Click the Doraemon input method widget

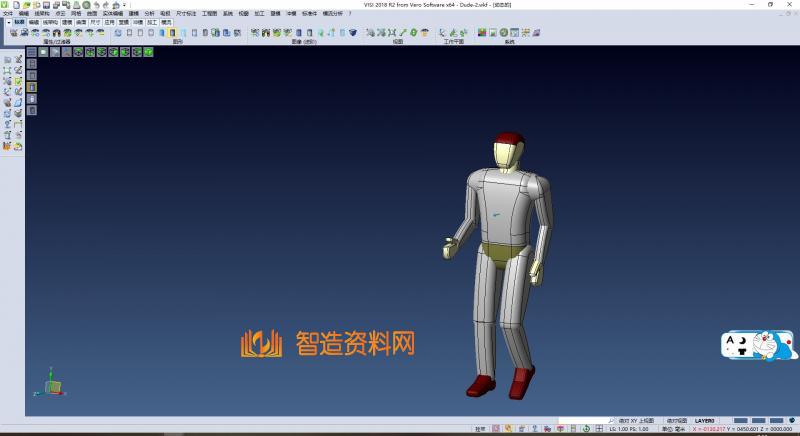pos(759,345)
